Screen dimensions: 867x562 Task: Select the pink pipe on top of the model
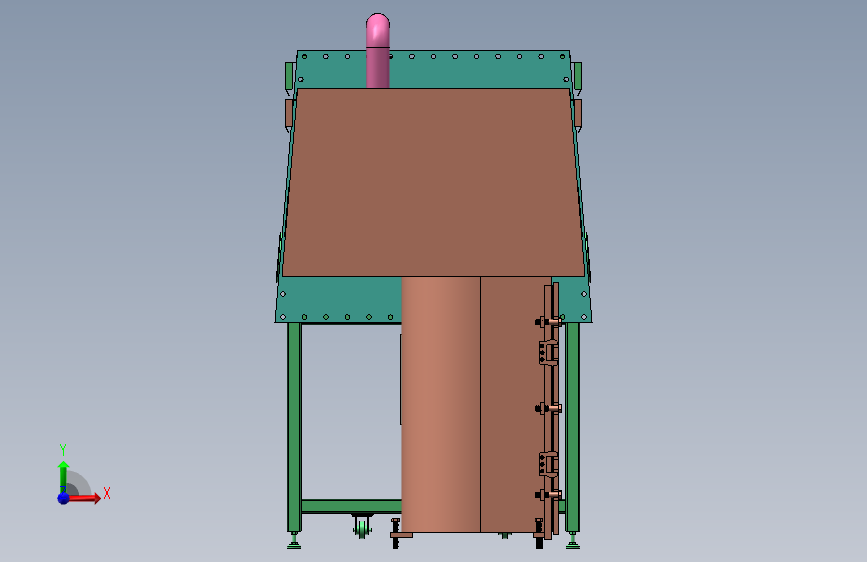click(x=378, y=51)
